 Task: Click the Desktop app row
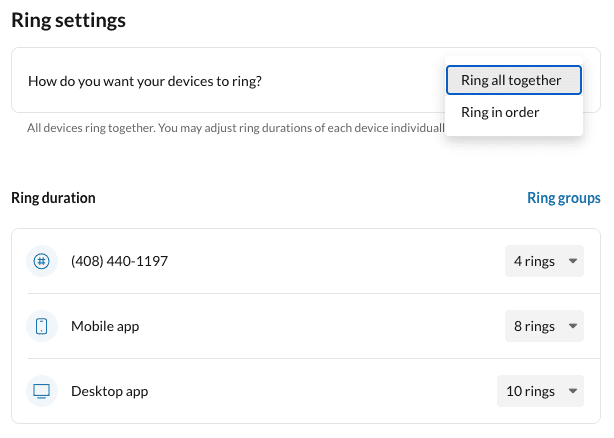tap(300, 391)
